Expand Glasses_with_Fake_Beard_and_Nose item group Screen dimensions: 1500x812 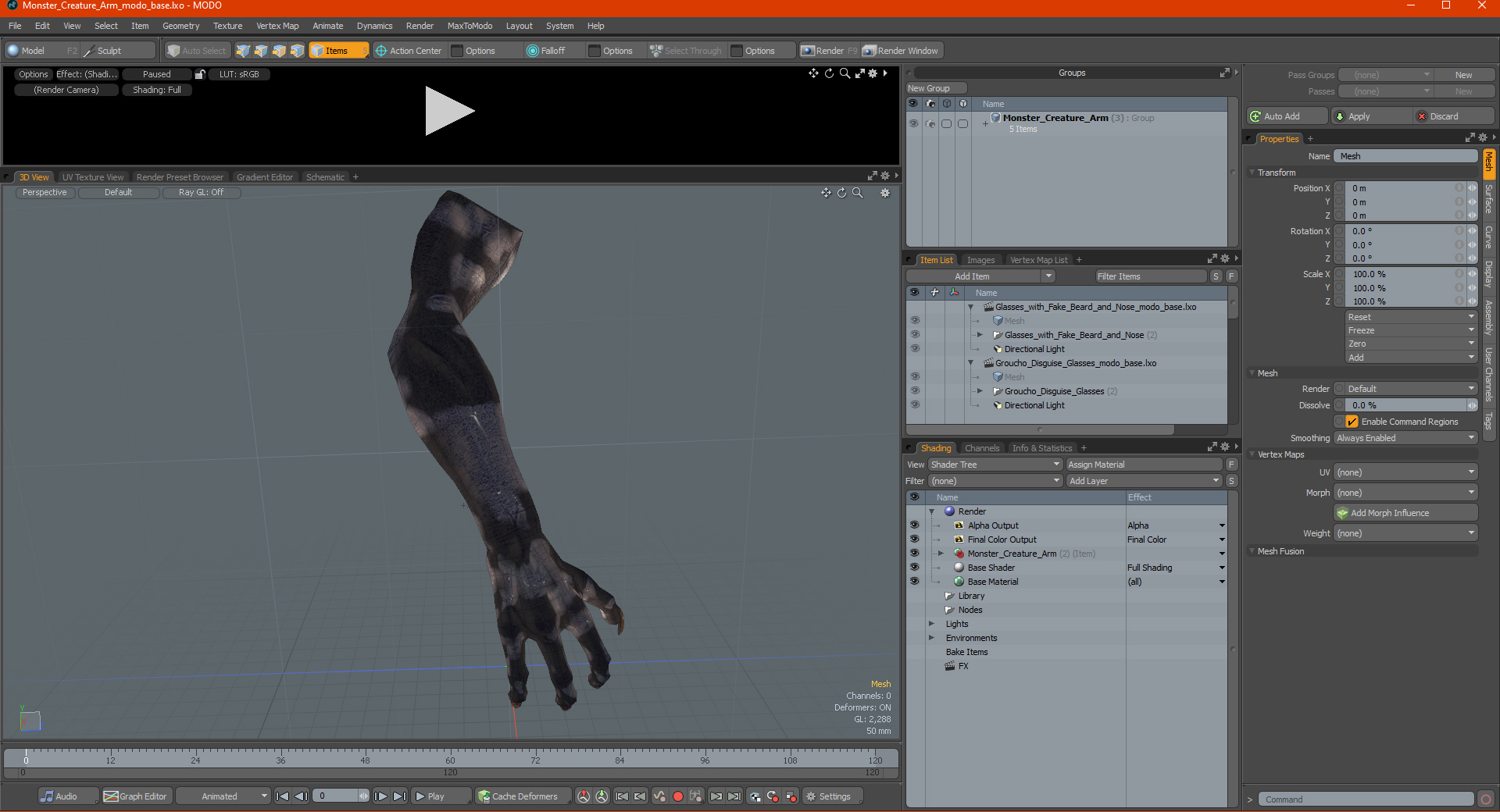click(980, 335)
